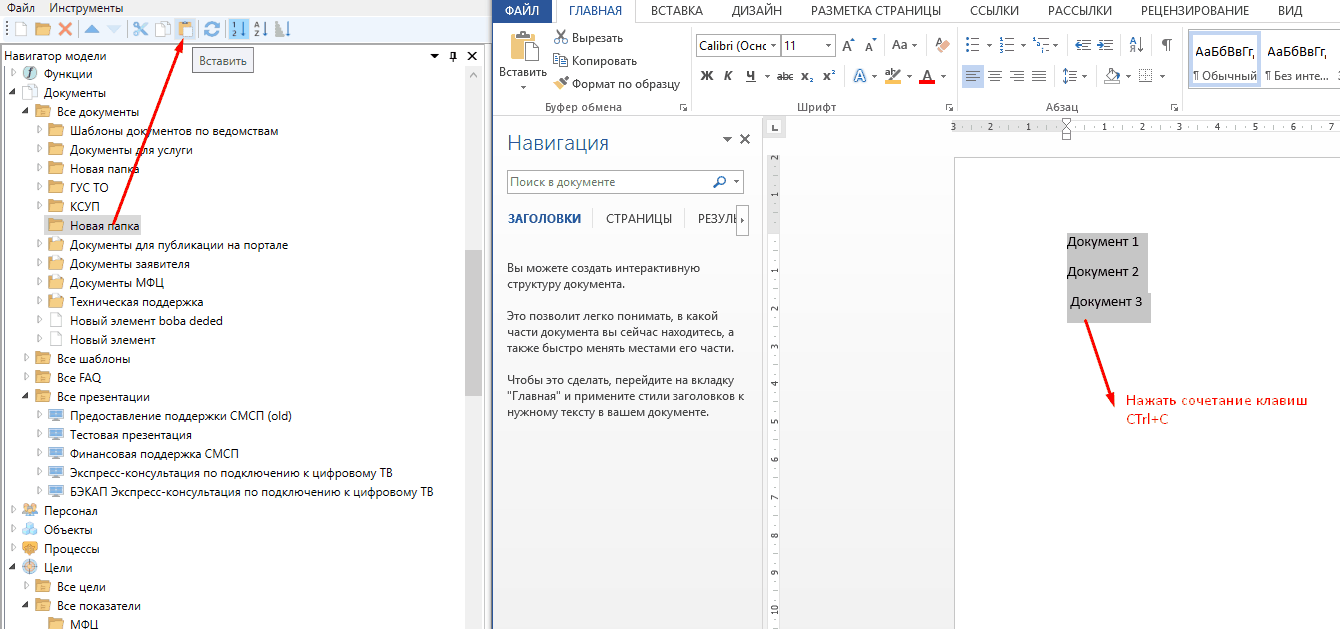Click the decrease font size icon
Image resolution: width=1340 pixels, height=629 pixels.
click(x=870, y=45)
